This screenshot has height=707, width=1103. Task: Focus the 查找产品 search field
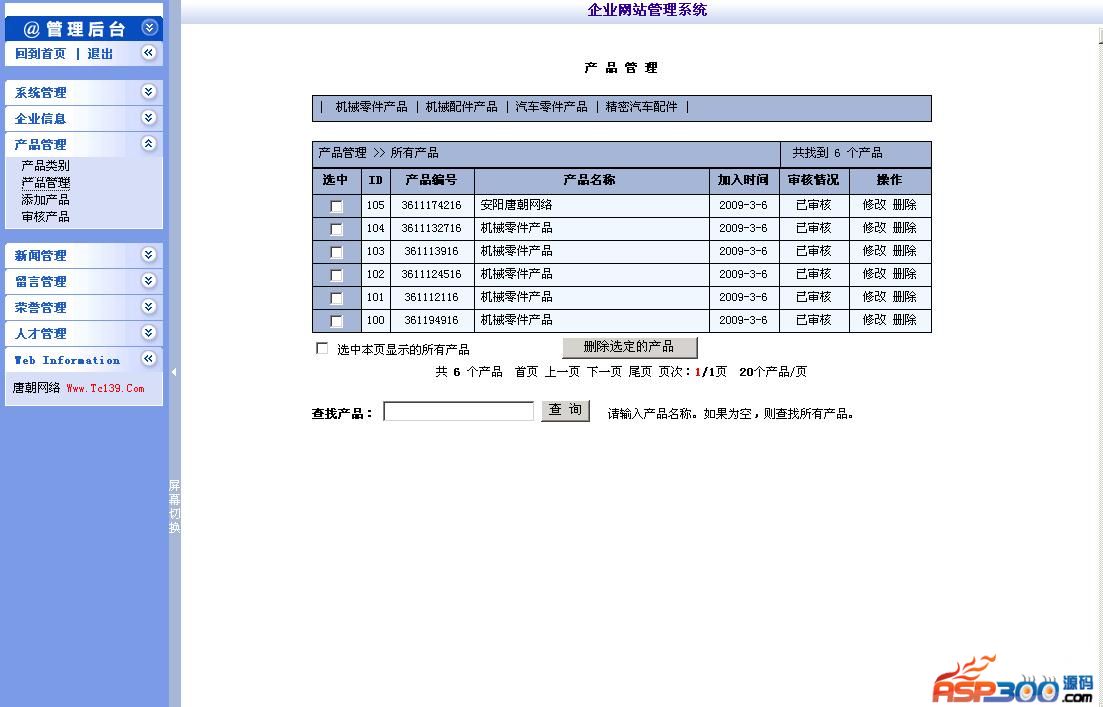tap(459, 412)
